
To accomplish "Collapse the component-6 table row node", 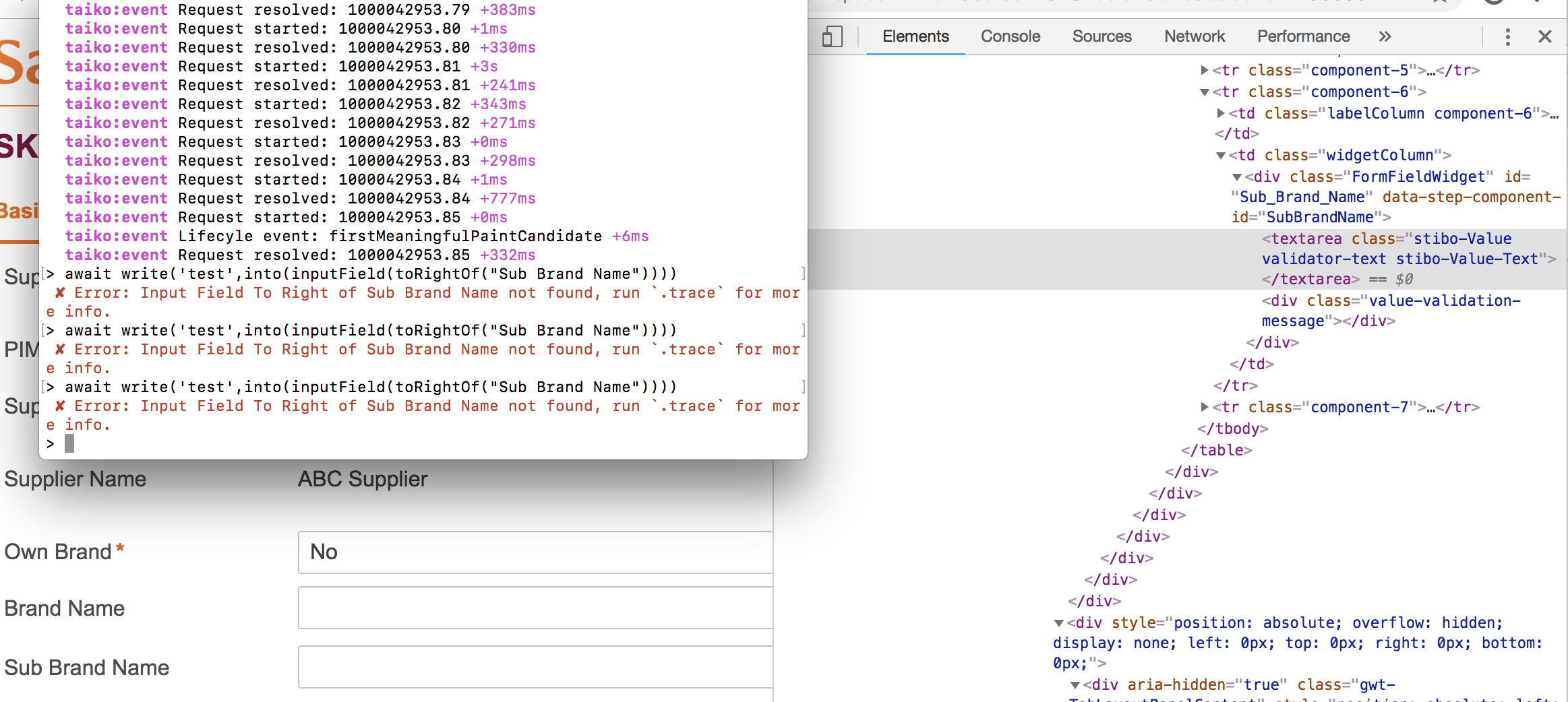I will pyautogui.click(x=1205, y=92).
